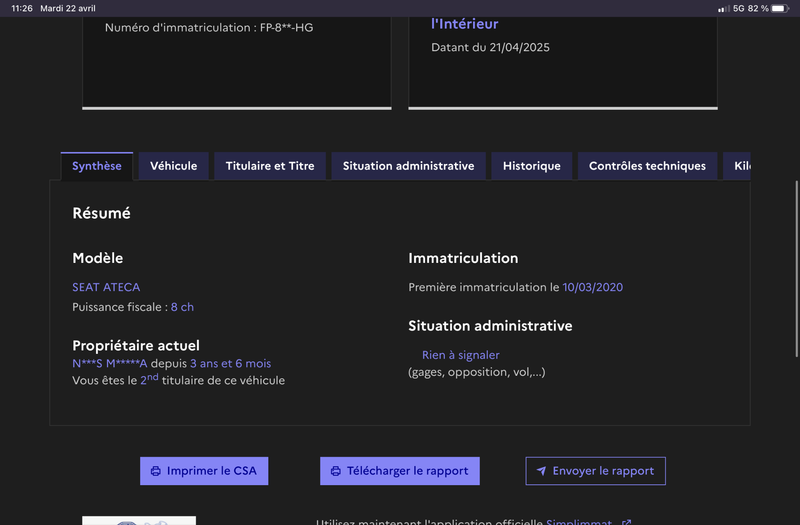
Task: Click the l'Intérieur heading link
Action: [464, 24]
